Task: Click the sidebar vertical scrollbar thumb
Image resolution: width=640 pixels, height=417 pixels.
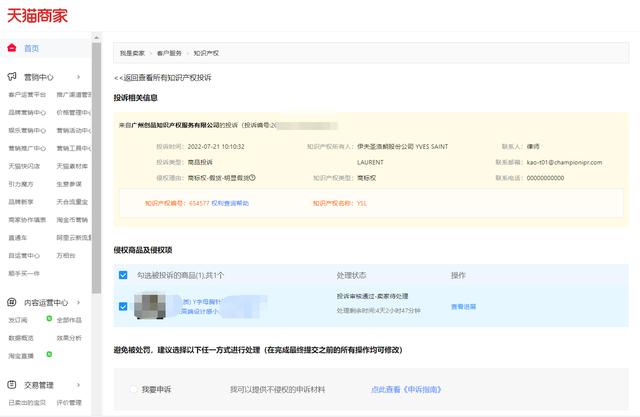Action: coord(96,167)
